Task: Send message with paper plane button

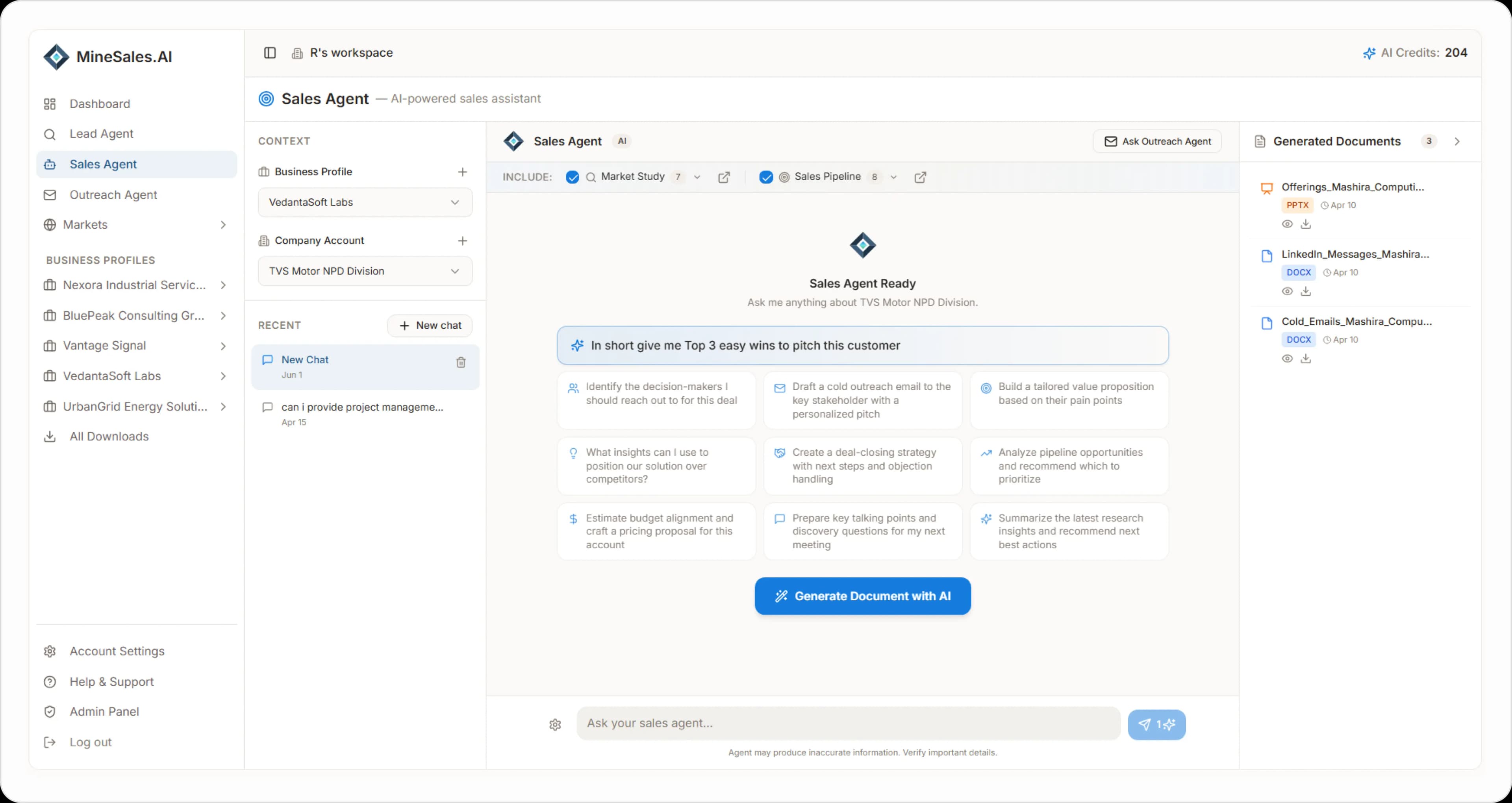Action: [x=1156, y=724]
